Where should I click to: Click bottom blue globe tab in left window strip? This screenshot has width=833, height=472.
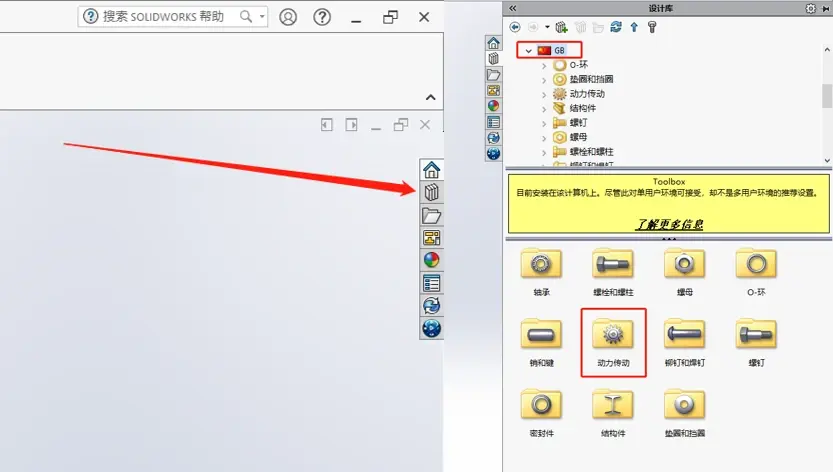point(431,328)
